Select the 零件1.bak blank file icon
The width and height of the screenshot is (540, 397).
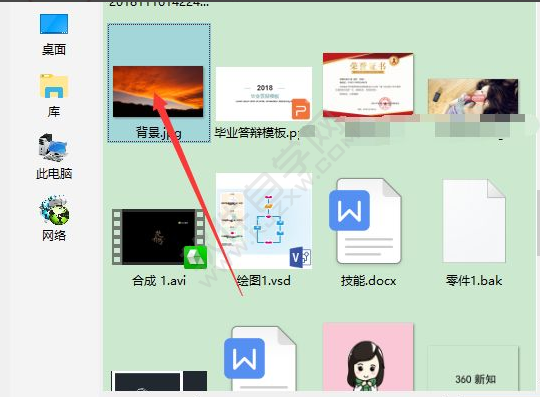point(474,221)
